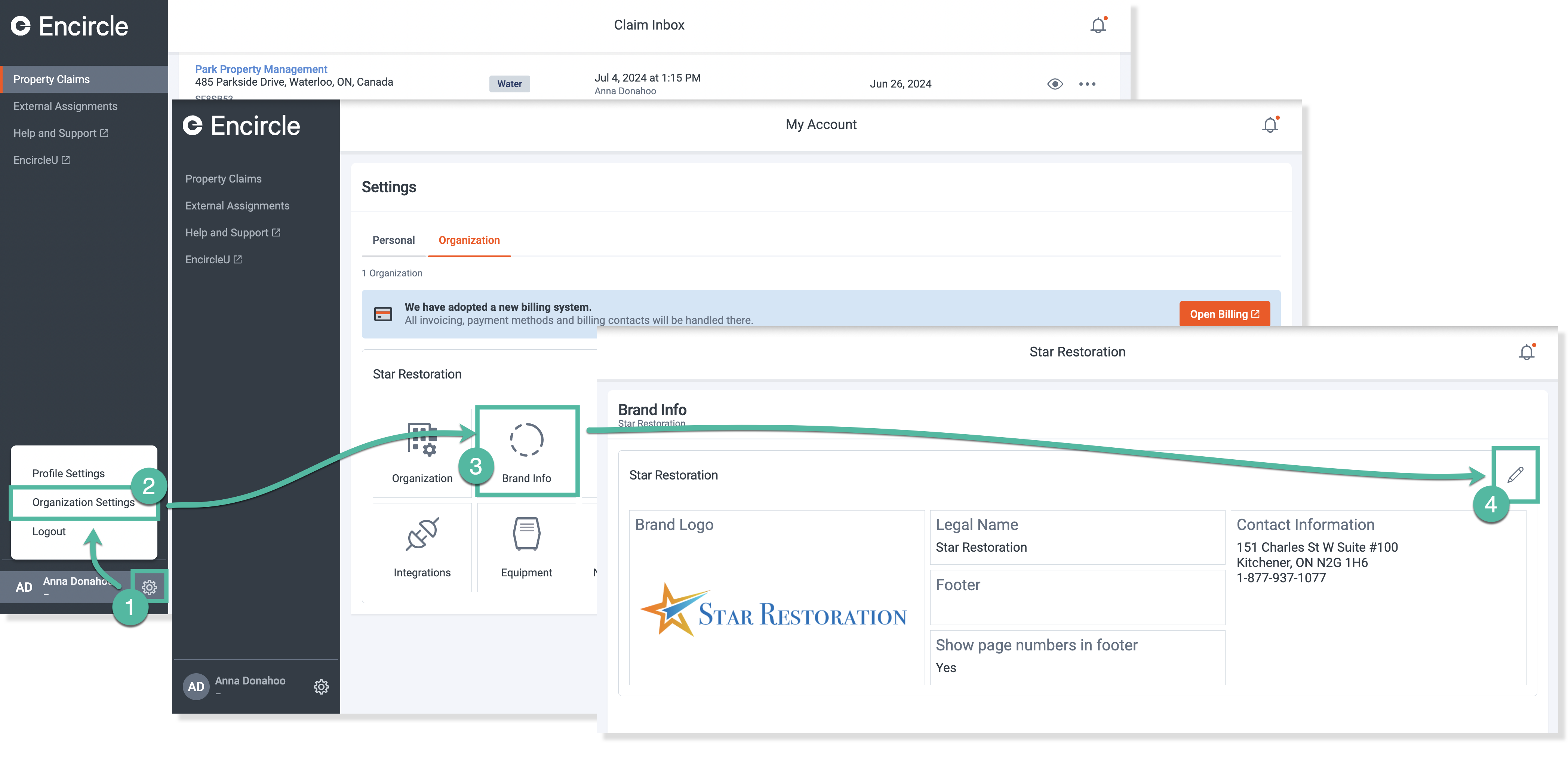Image resolution: width=1568 pixels, height=760 pixels.
Task: Open the Integrations tile
Action: (422, 548)
